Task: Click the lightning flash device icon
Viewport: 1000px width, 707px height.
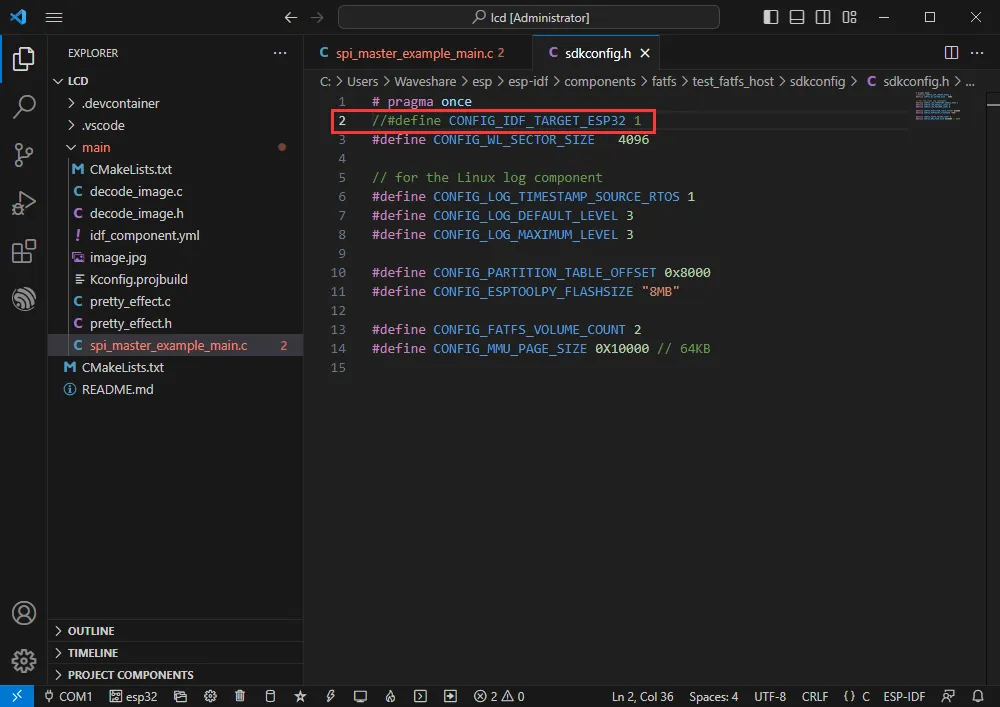Action: 330,696
